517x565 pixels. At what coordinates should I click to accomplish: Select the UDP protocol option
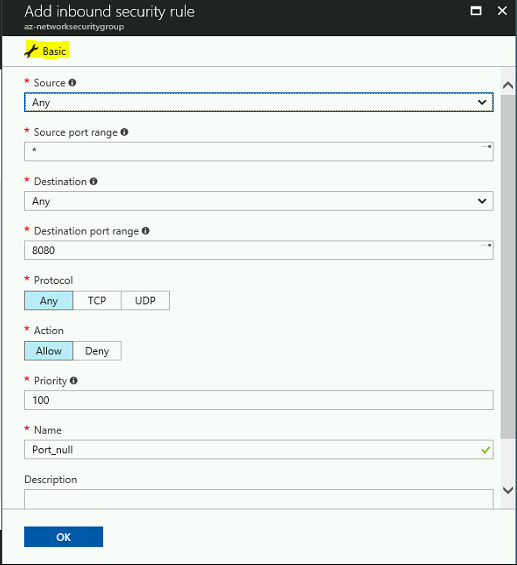coord(145,301)
